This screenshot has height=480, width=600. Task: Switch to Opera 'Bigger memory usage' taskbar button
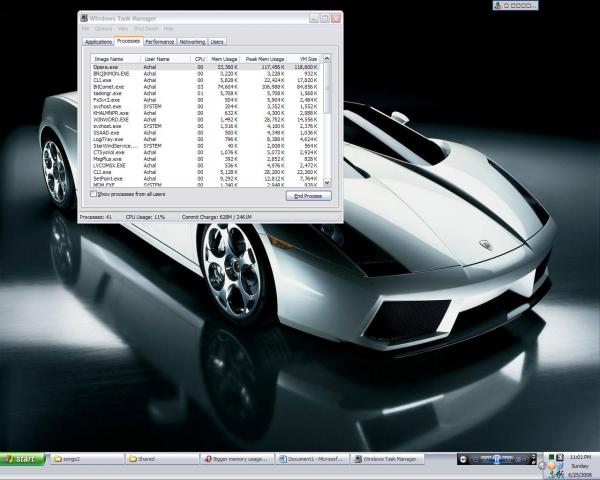(237, 459)
